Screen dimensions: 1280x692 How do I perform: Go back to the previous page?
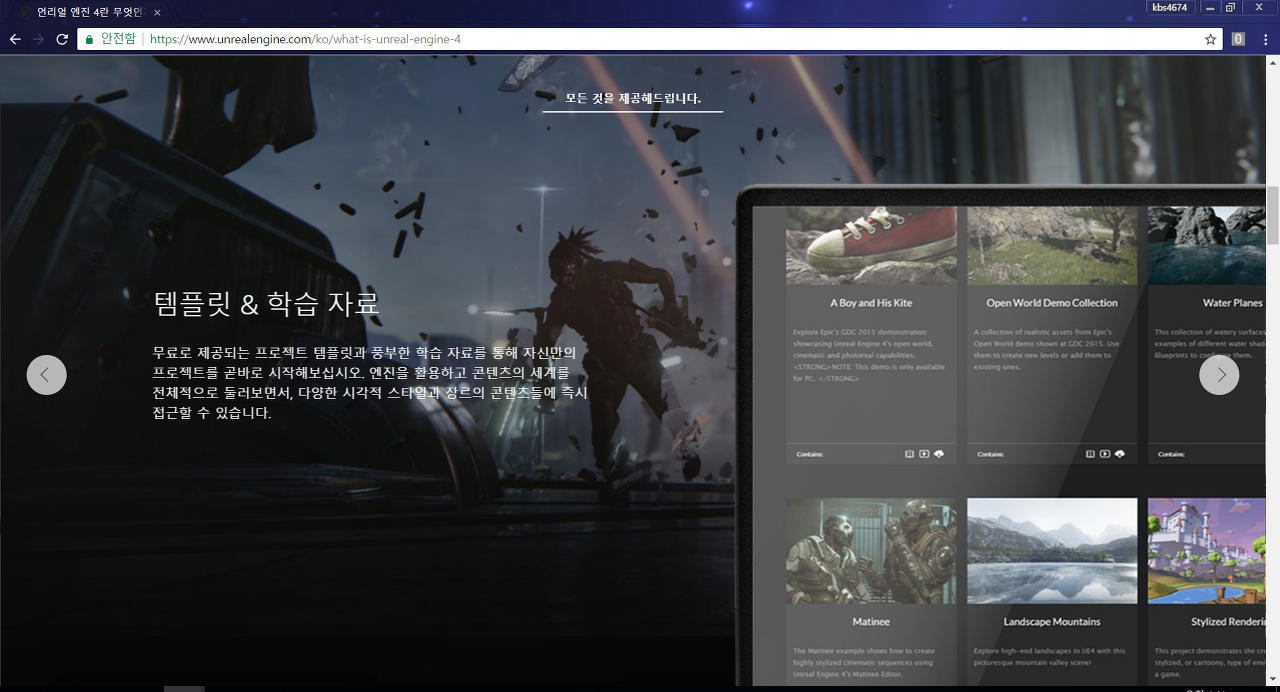click(x=15, y=39)
